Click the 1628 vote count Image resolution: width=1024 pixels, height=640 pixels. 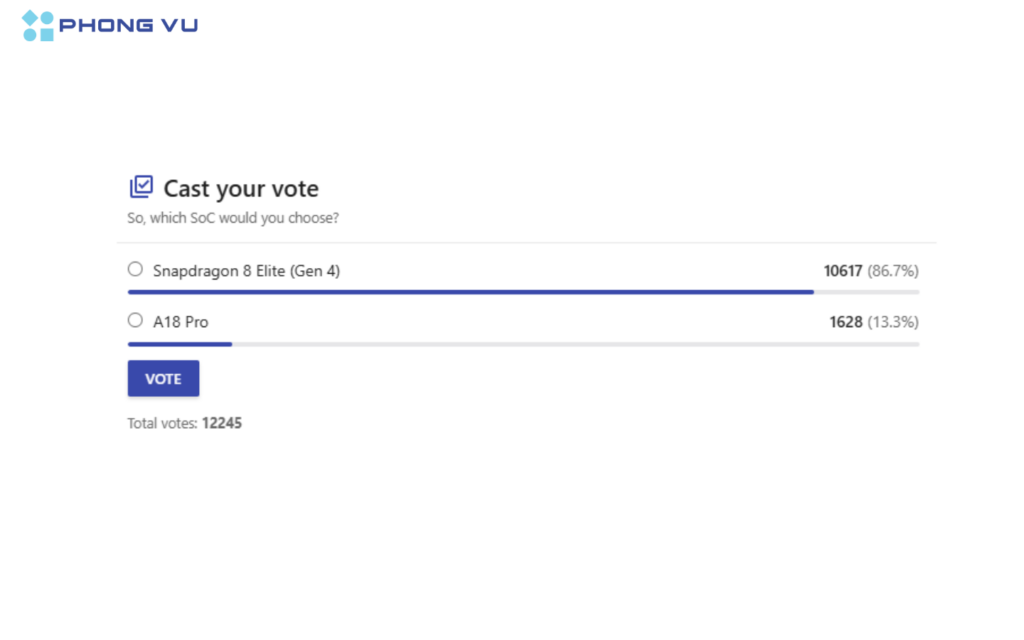(845, 322)
